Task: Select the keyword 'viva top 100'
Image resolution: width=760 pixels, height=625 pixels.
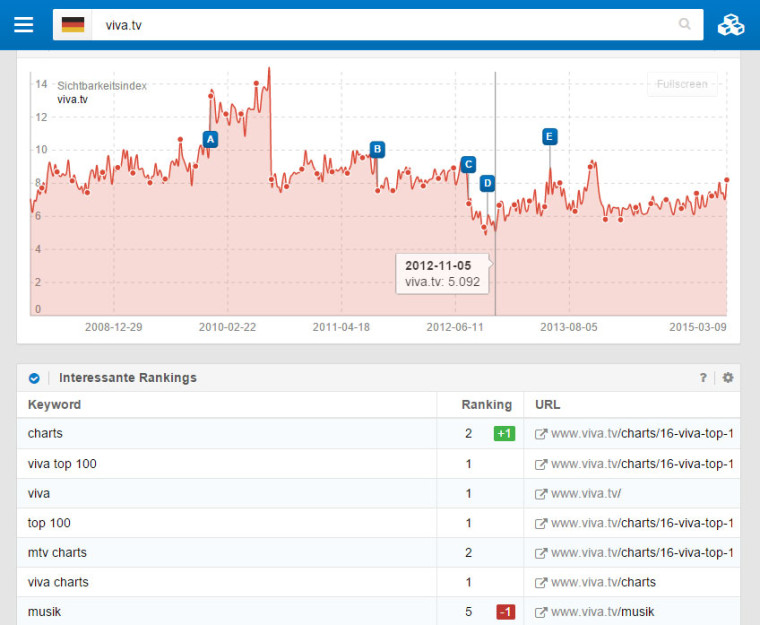Action: point(62,464)
